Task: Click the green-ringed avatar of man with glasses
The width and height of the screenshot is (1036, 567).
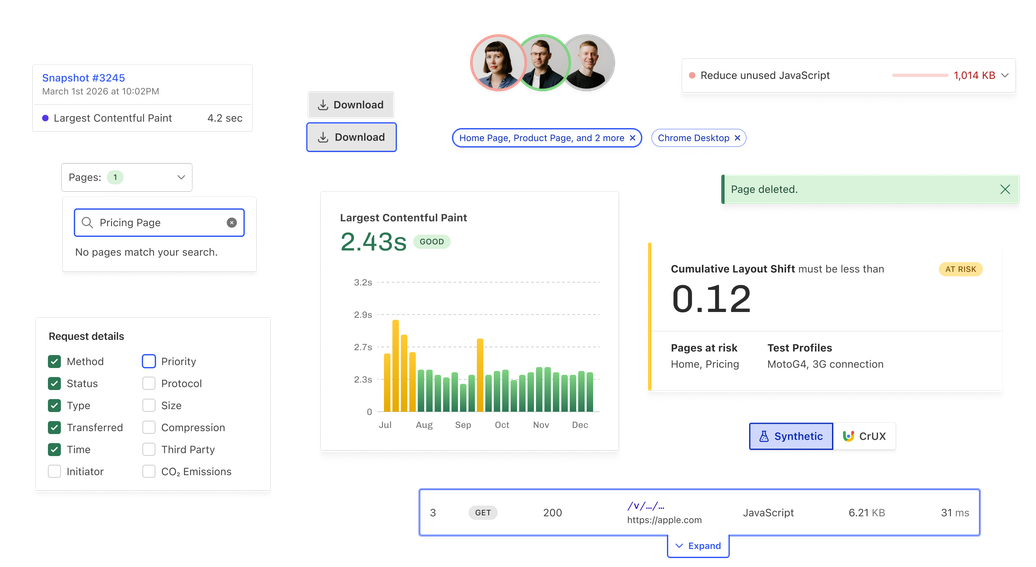Action: click(x=545, y=63)
